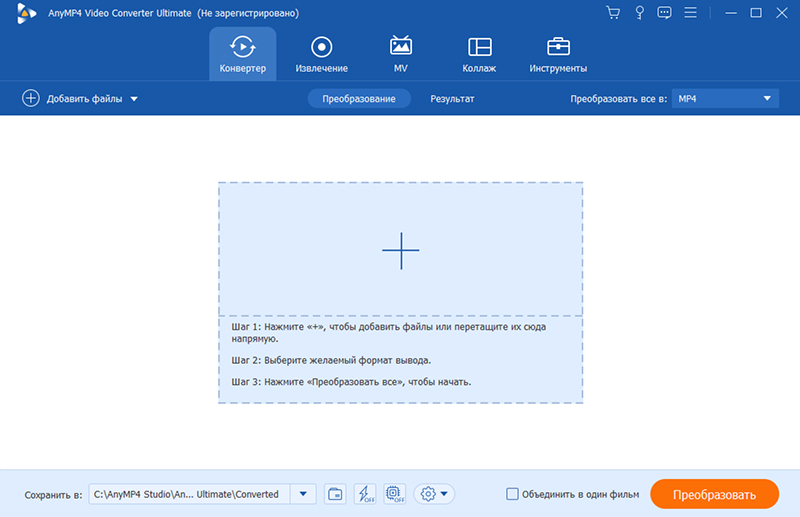The width and height of the screenshot is (800, 517).
Task: Toggle the lightning high-speed conversion icon
Action: tap(365, 494)
